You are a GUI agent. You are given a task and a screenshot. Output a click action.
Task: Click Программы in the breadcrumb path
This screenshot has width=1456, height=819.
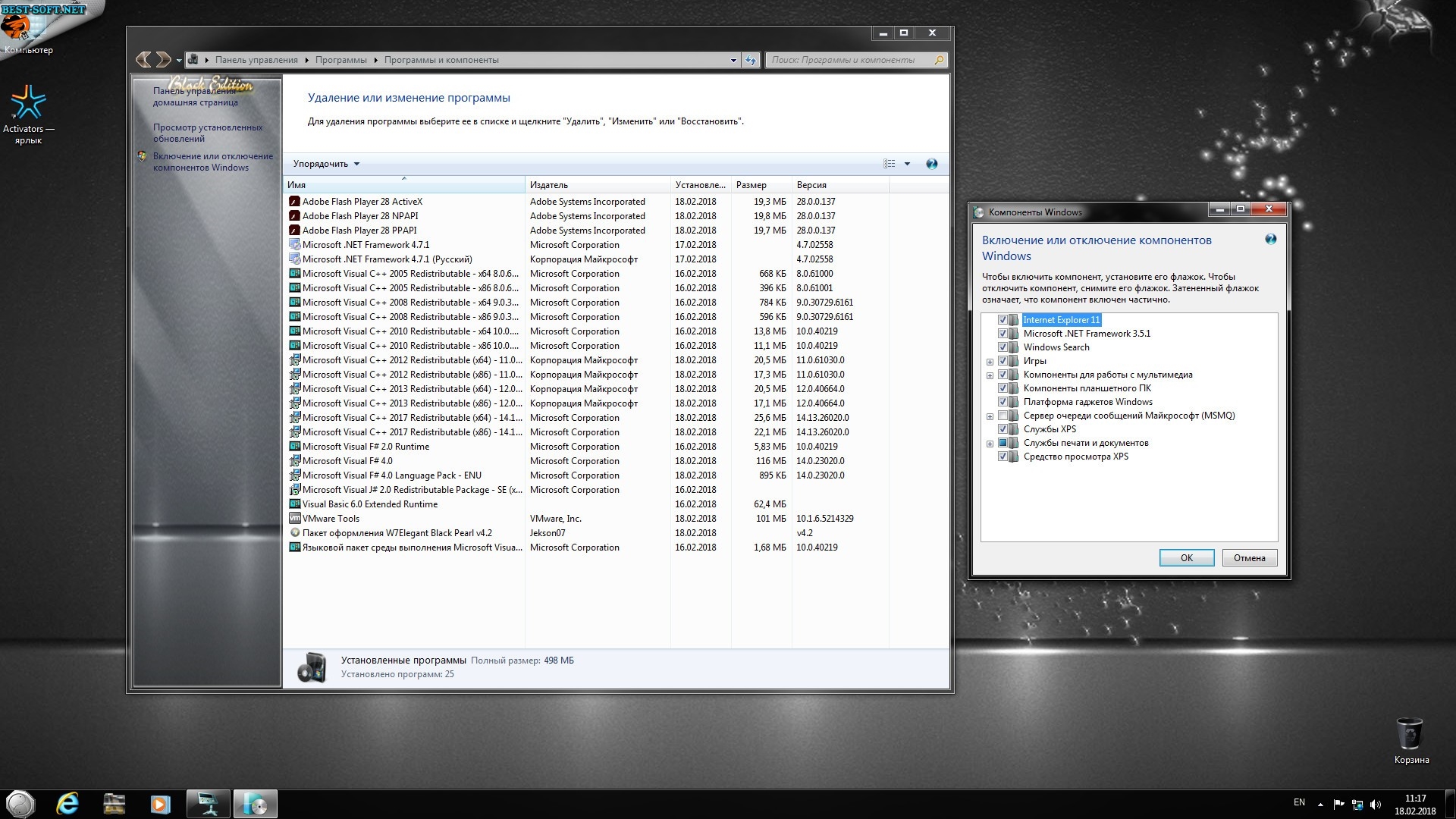[x=340, y=60]
